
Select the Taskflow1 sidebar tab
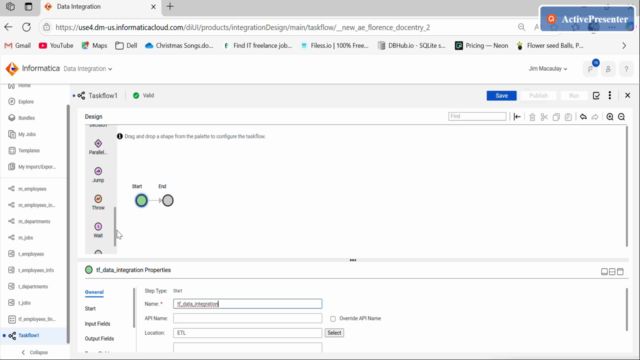pos(33,336)
